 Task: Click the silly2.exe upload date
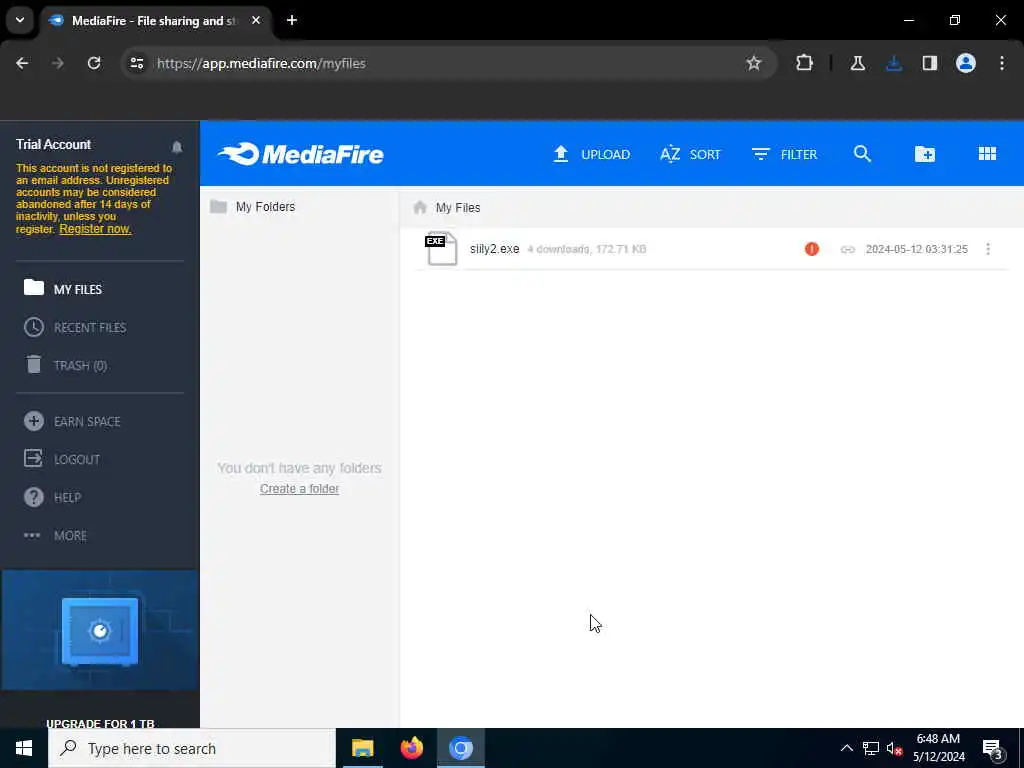pos(917,249)
